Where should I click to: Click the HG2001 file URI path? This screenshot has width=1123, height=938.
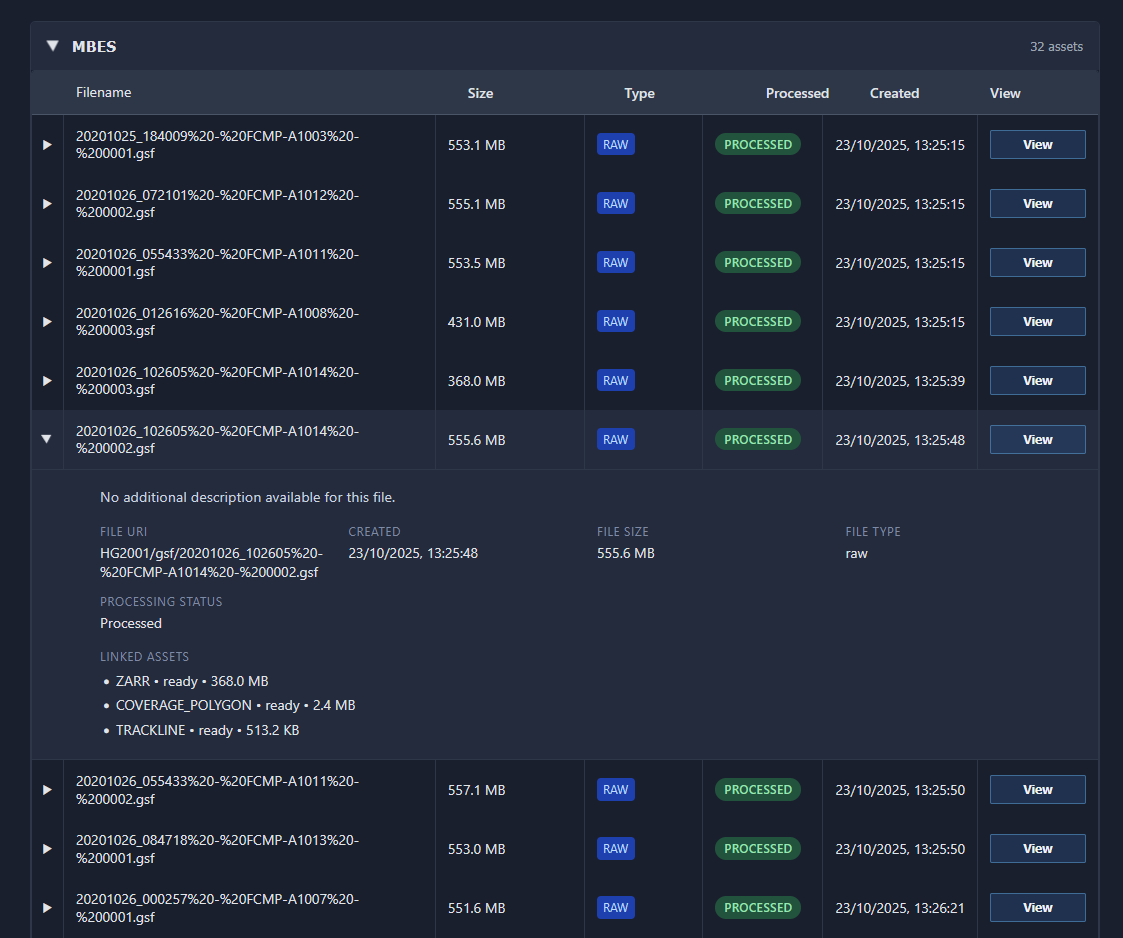point(210,563)
